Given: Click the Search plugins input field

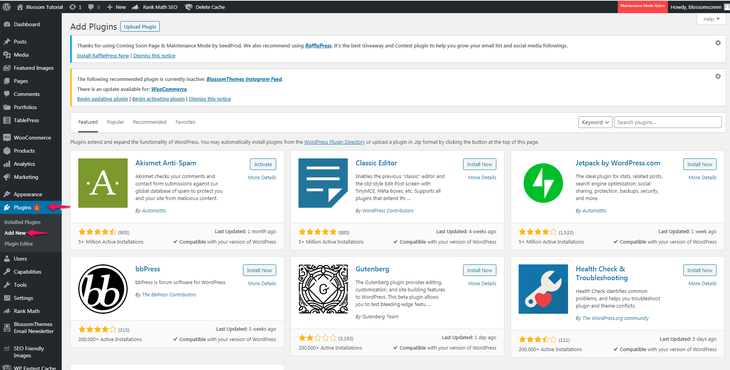Looking at the screenshot, I should [x=668, y=122].
